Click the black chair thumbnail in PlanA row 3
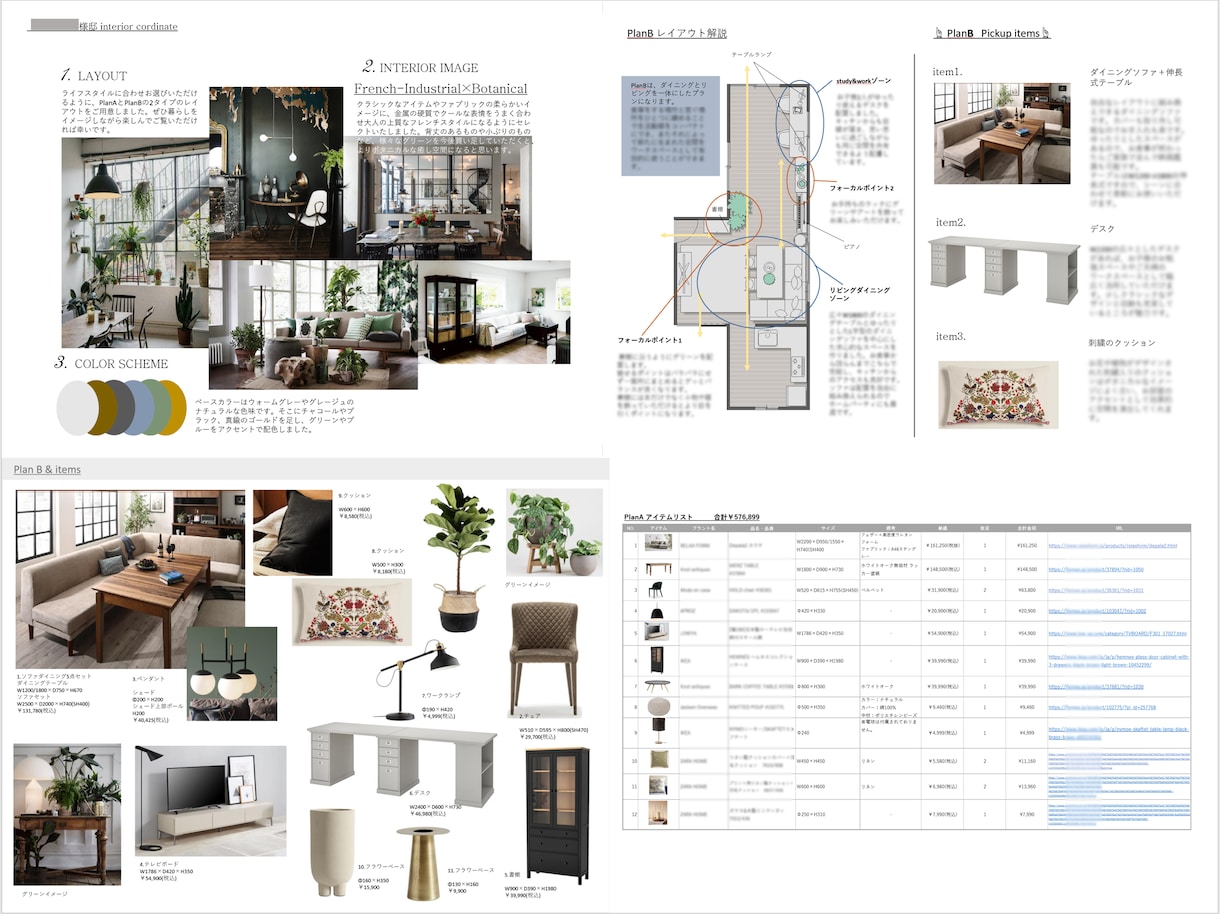This screenshot has width=1220, height=914. click(x=657, y=591)
